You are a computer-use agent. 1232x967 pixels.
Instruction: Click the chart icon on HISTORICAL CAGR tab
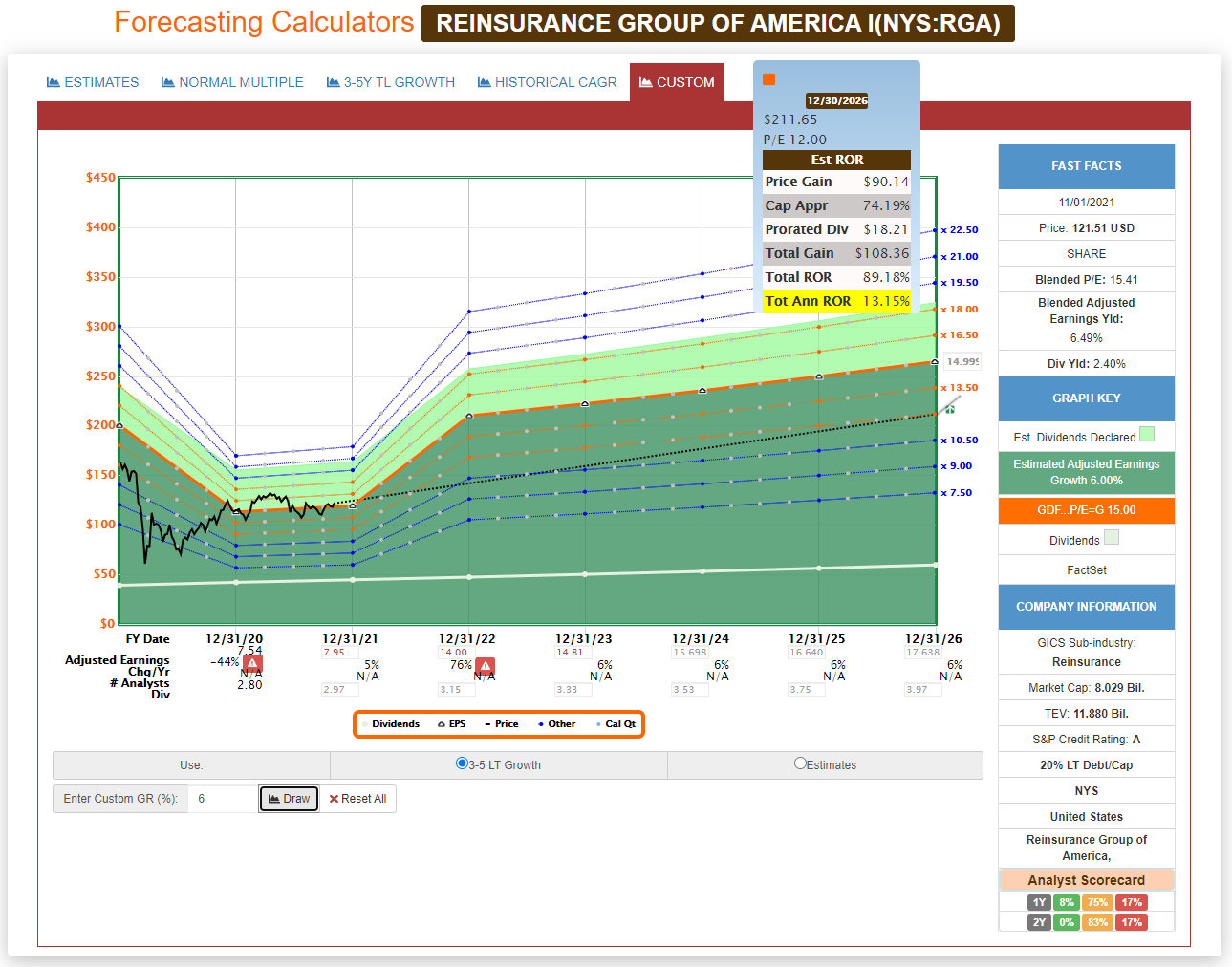(x=484, y=83)
